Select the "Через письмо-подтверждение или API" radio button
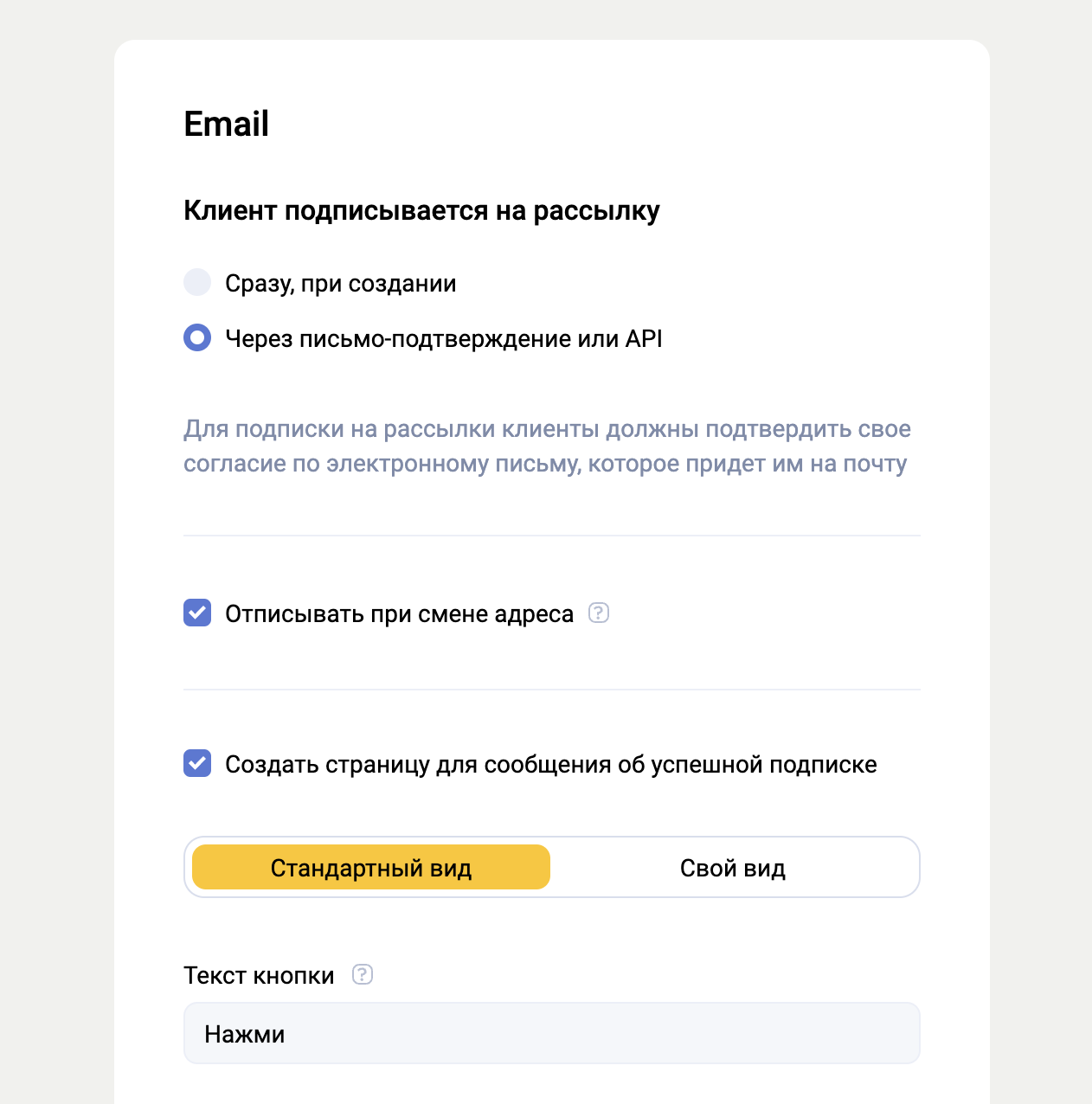 197,338
